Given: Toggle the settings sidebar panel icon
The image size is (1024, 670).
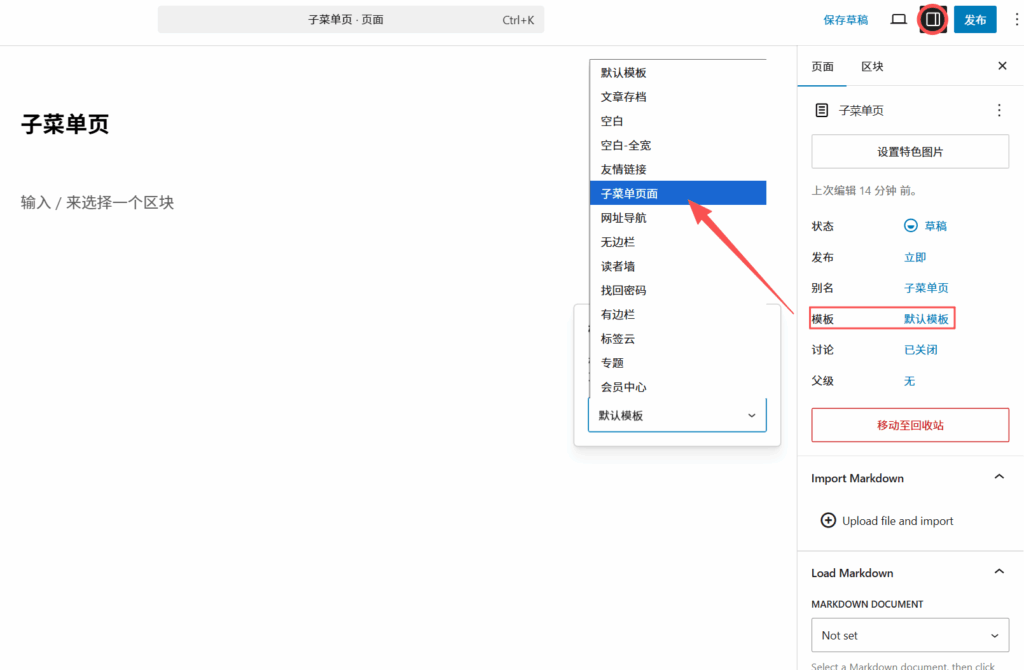Looking at the screenshot, I should (x=932, y=19).
